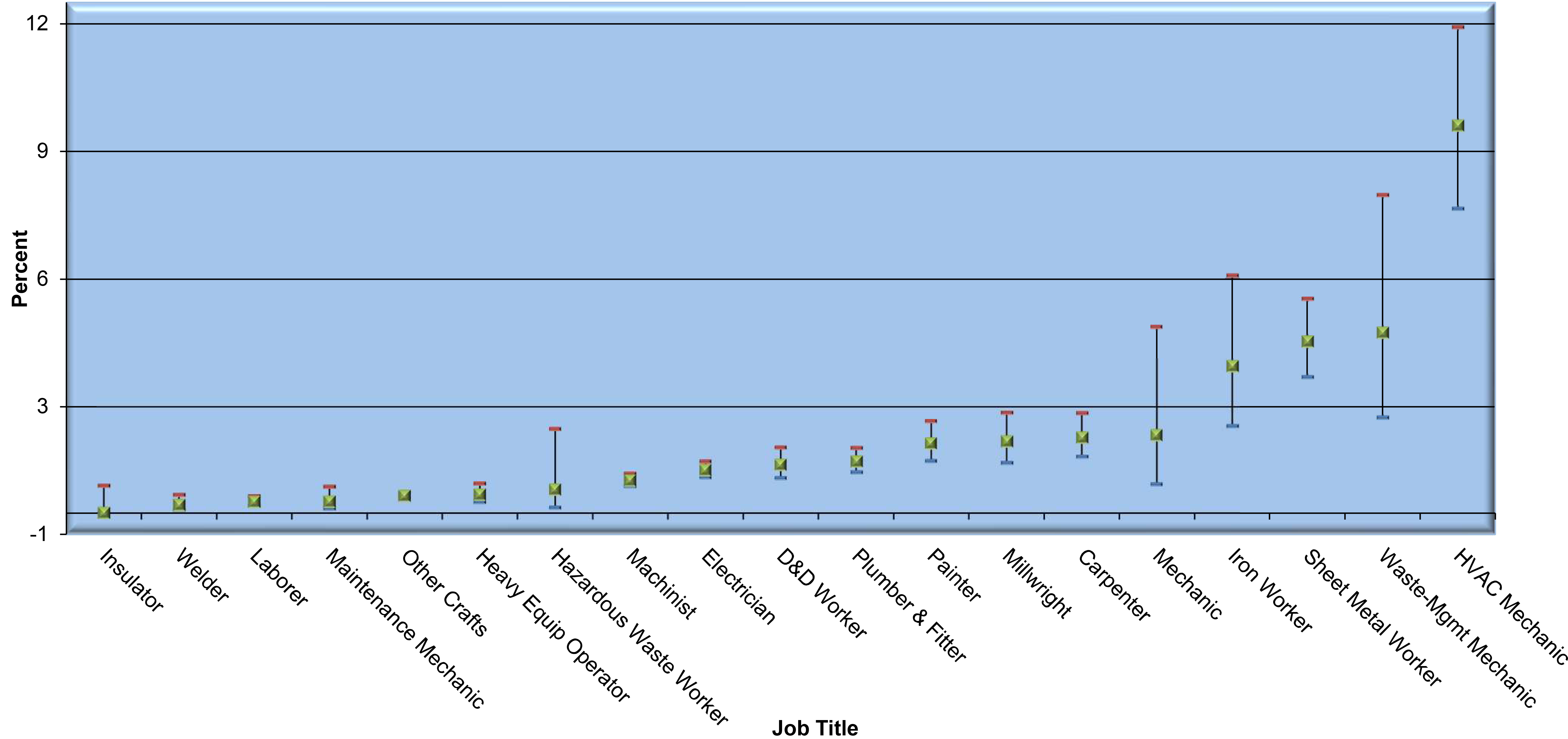The height and width of the screenshot is (739, 1568).
Task: Click Iron Worker lower error bar cap
Action: click(x=1233, y=425)
